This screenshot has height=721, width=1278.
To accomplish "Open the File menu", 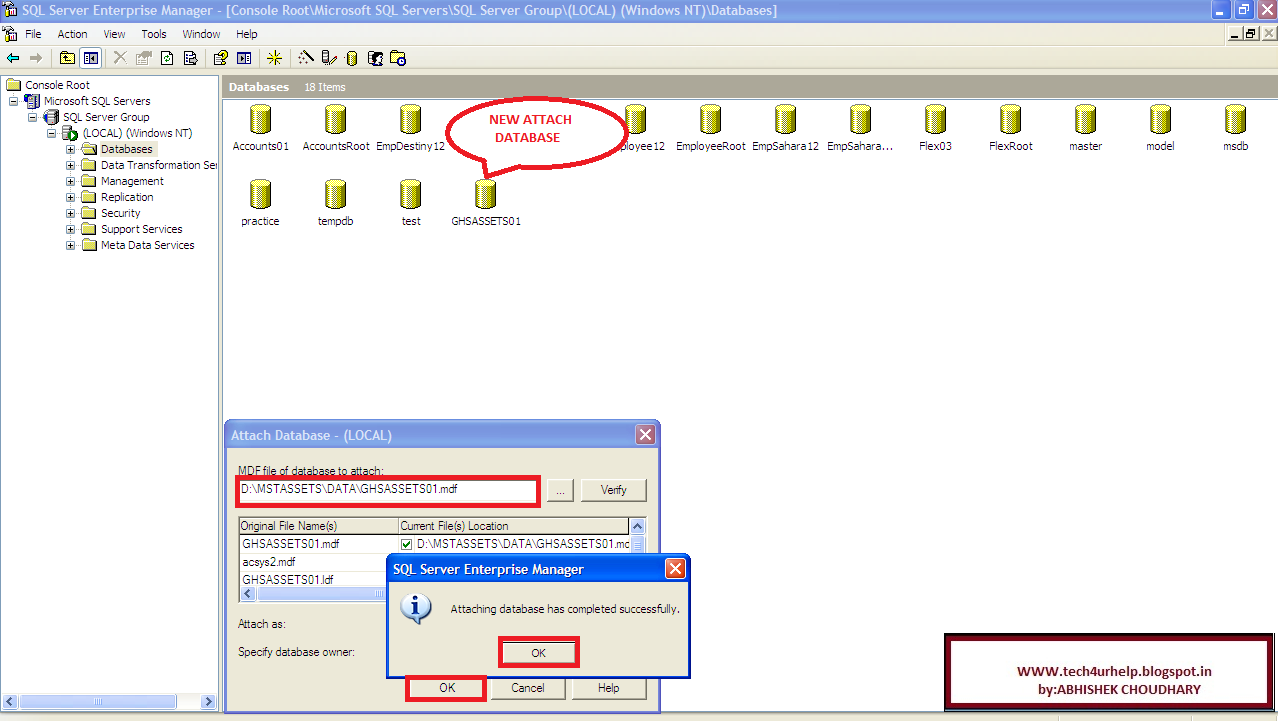I will pos(33,34).
